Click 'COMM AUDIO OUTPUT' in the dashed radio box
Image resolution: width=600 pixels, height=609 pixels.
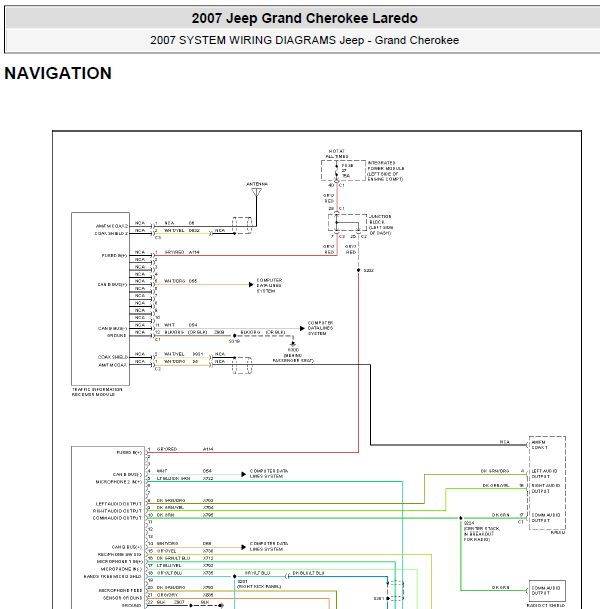[x=546, y=517]
